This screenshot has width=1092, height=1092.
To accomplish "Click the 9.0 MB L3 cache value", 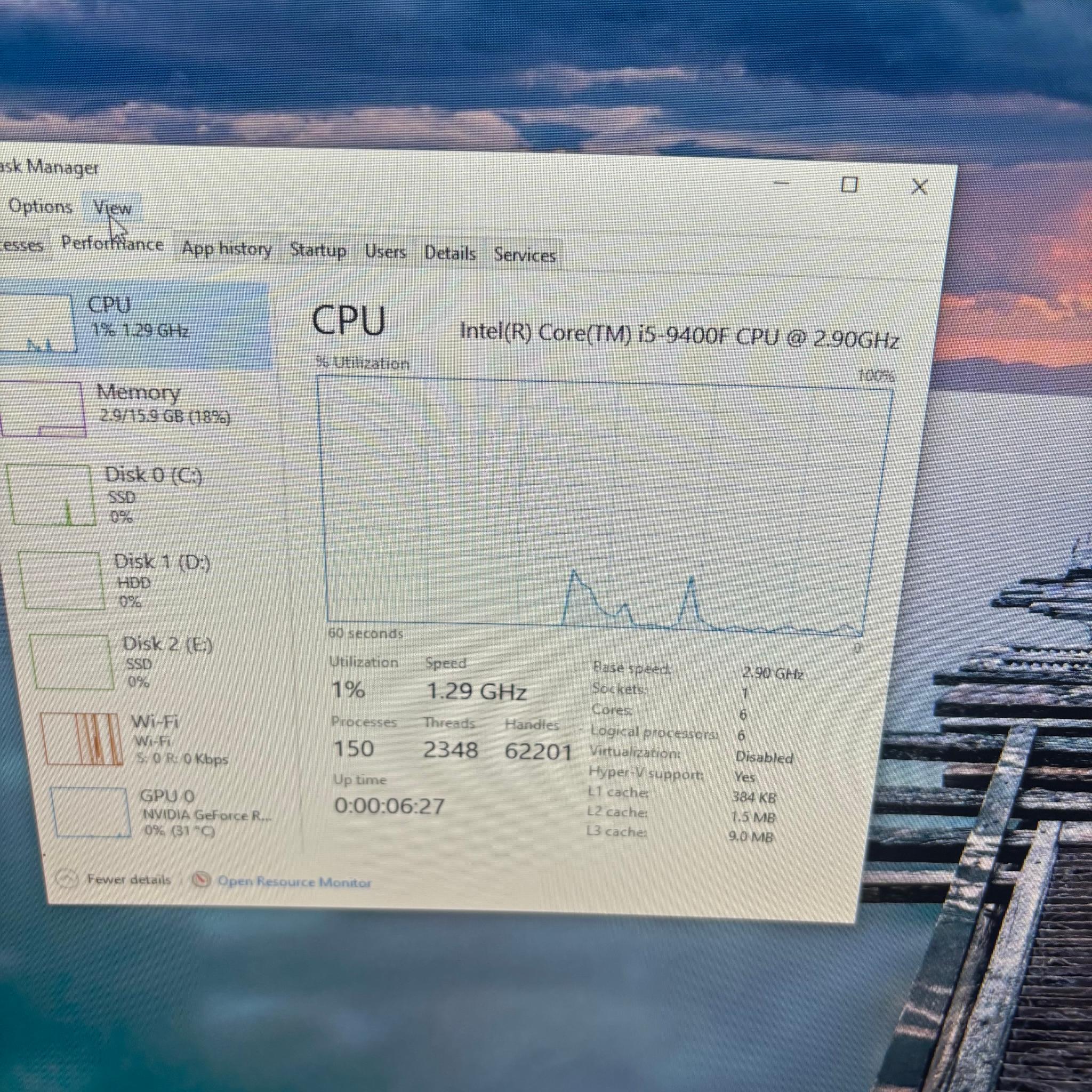I will point(751,837).
